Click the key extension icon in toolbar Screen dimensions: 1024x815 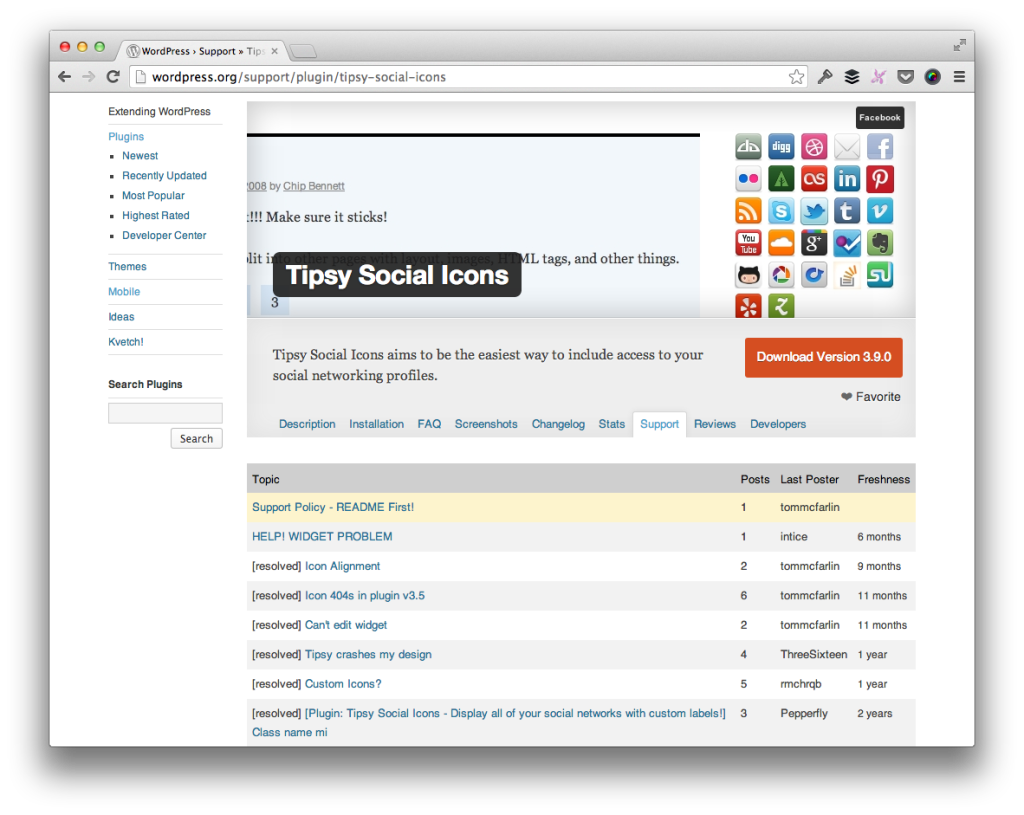825,77
